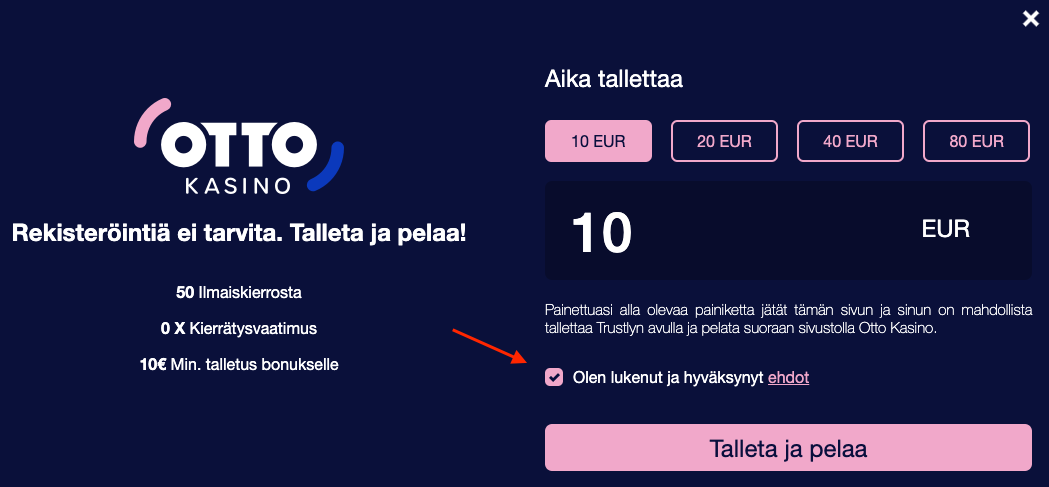Viewport: 1049px width, 487px height.
Task: Click the KASINO word under the logo
Action: 238,184
